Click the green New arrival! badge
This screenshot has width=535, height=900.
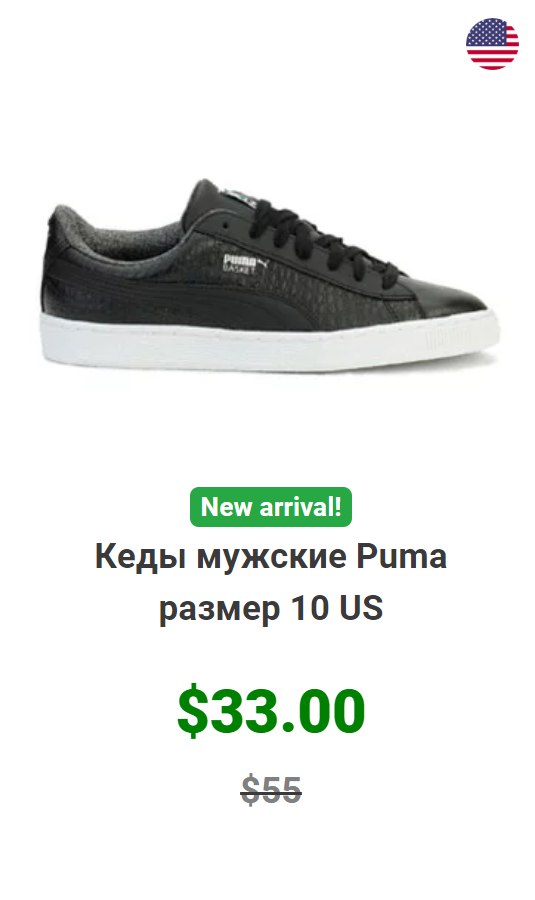tap(270, 507)
